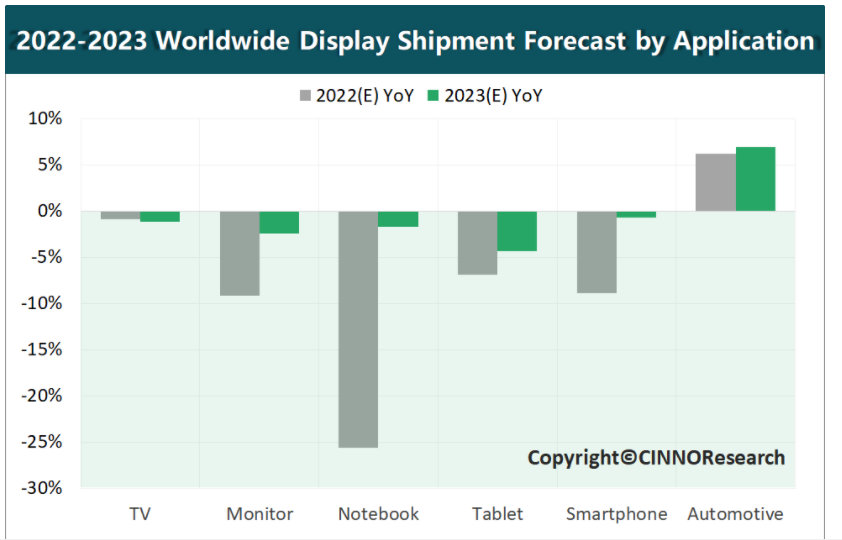
Task: Select the gray Tablet 2022 bar
Action: click(477, 242)
